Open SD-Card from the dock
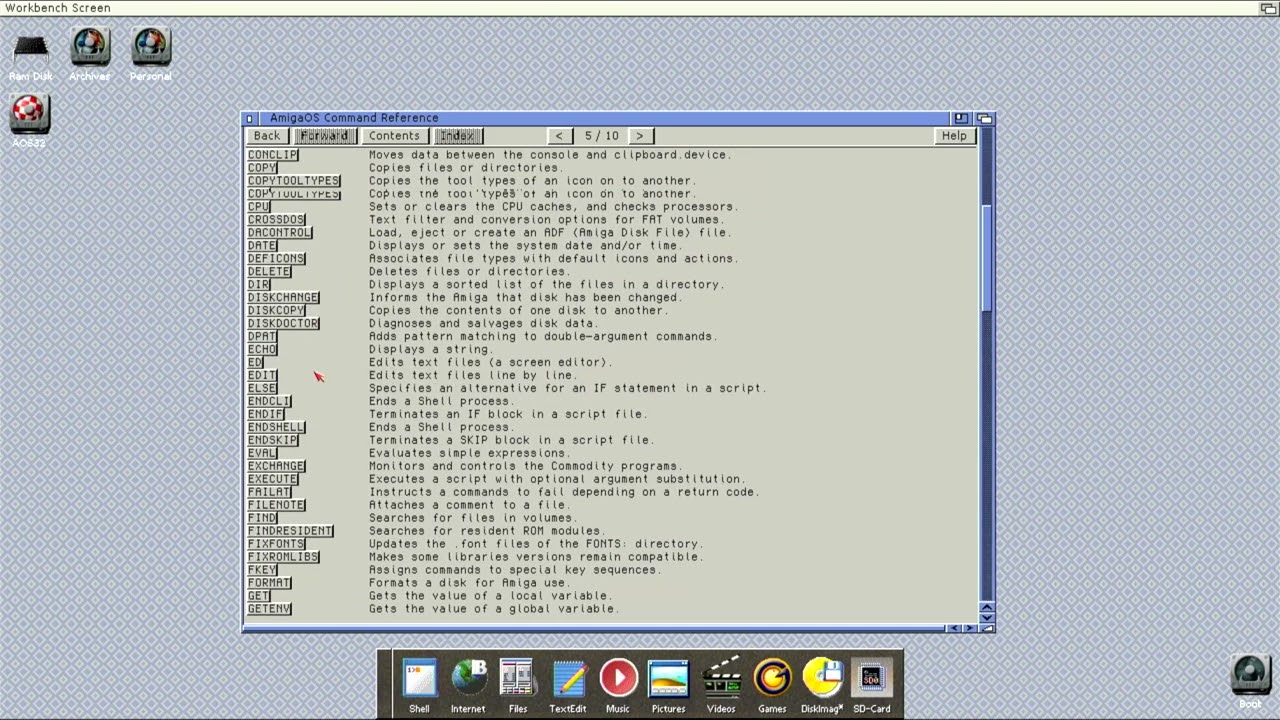 tap(871, 687)
